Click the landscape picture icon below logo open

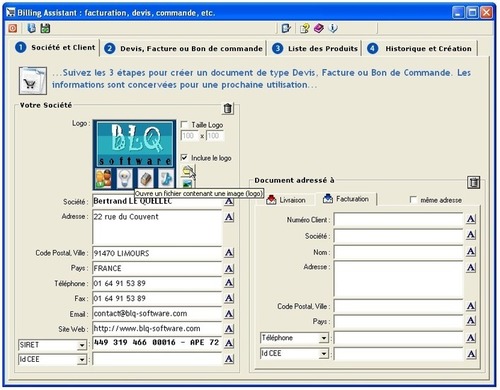[x=187, y=183]
